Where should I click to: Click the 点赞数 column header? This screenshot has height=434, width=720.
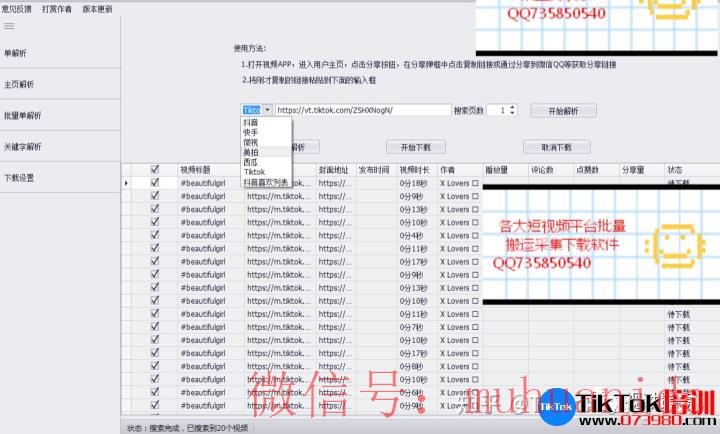point(596,170)
